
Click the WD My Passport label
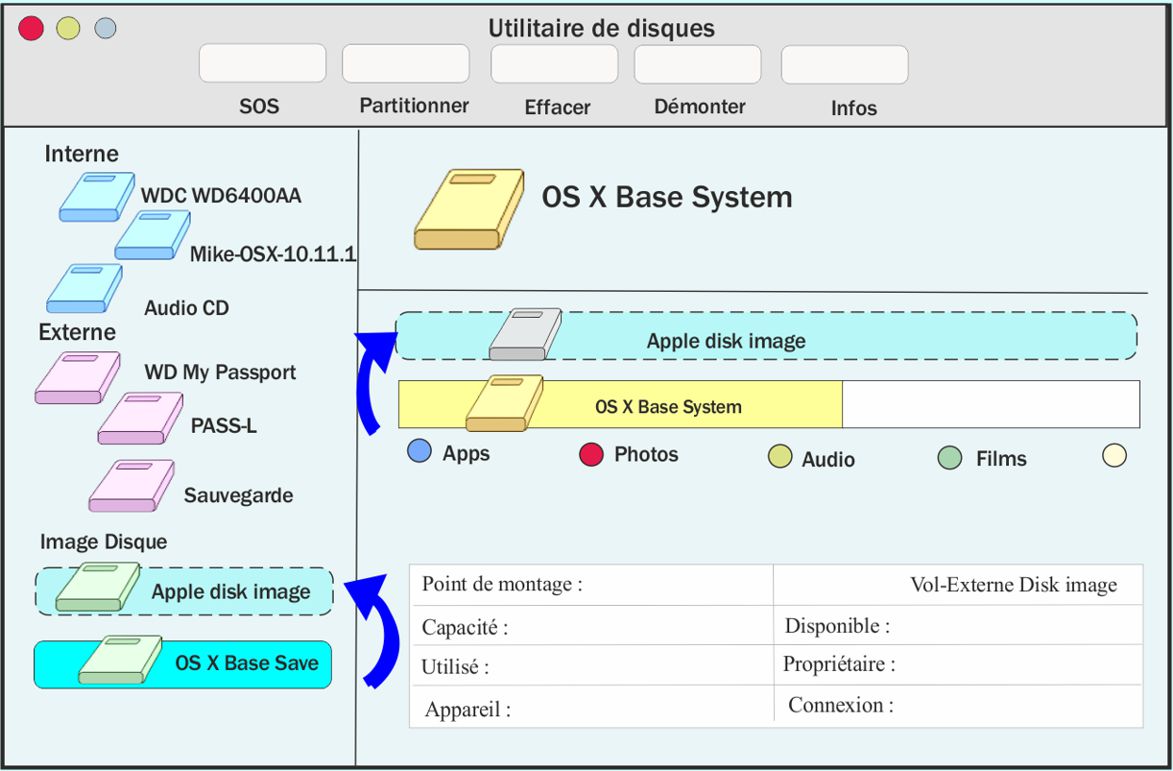220,372
